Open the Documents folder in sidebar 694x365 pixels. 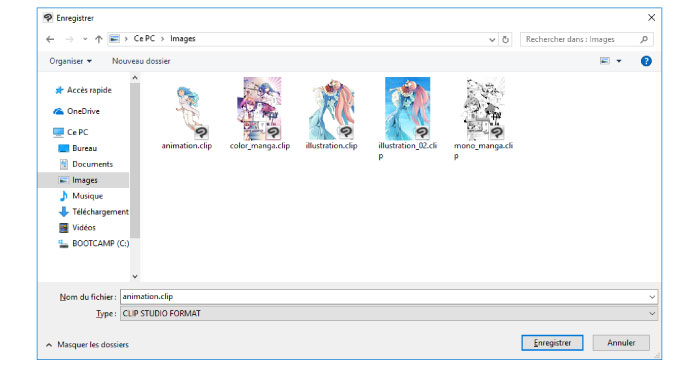tap(93, 164)
